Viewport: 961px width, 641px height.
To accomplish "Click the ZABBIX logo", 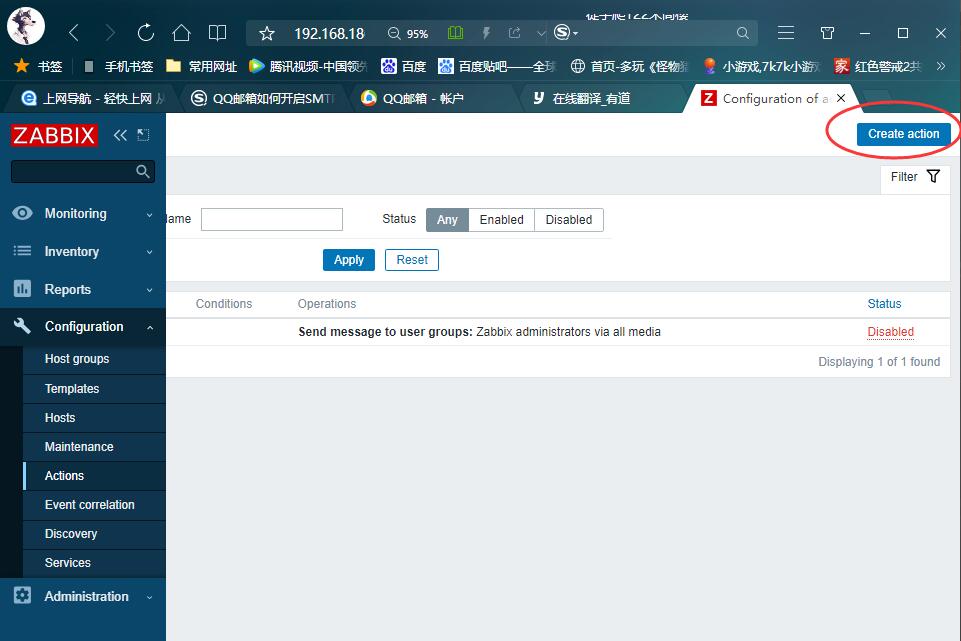I will click(54, 135).
